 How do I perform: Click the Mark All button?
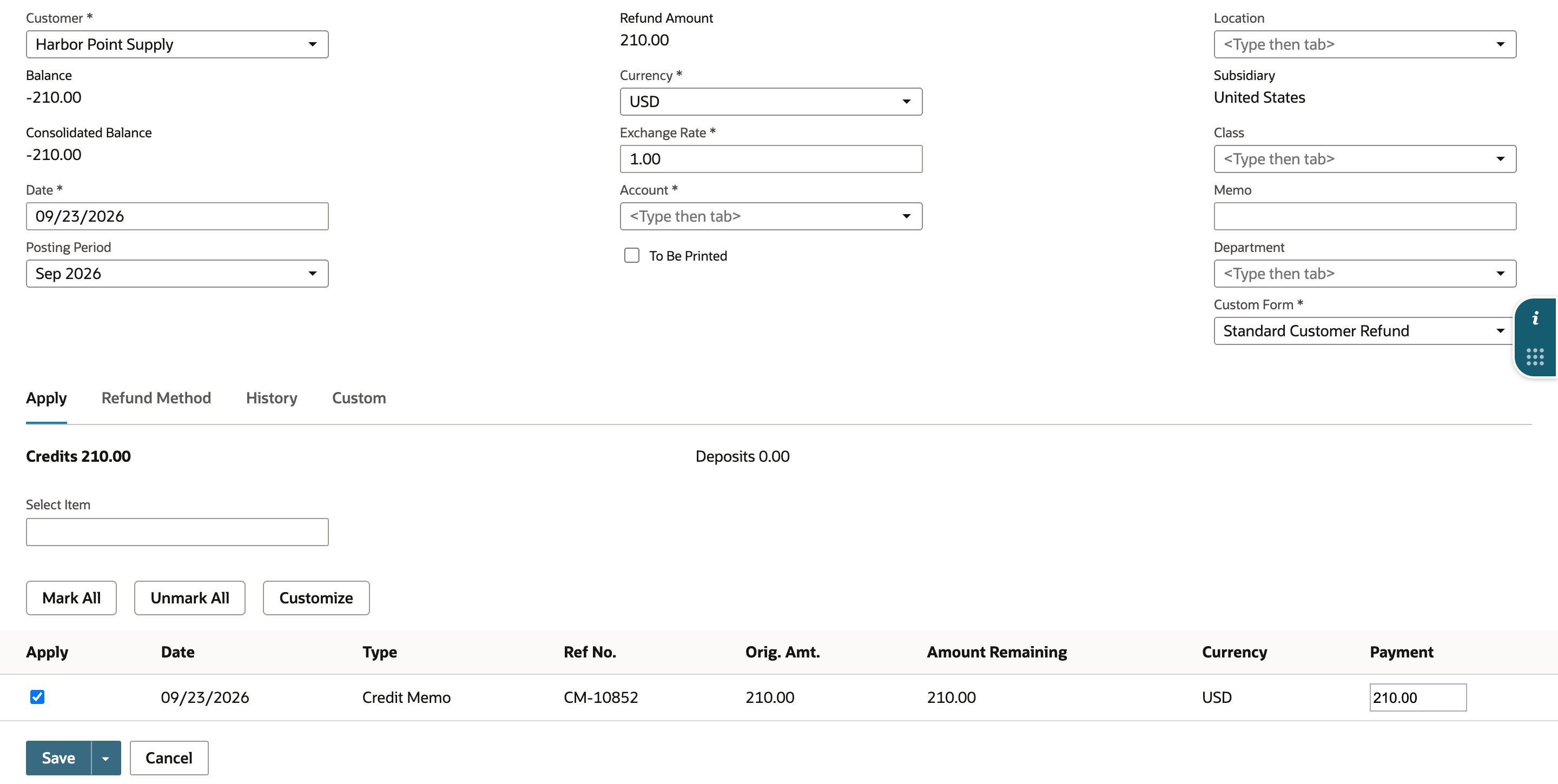pyautogui.click(x=71, y=598)
